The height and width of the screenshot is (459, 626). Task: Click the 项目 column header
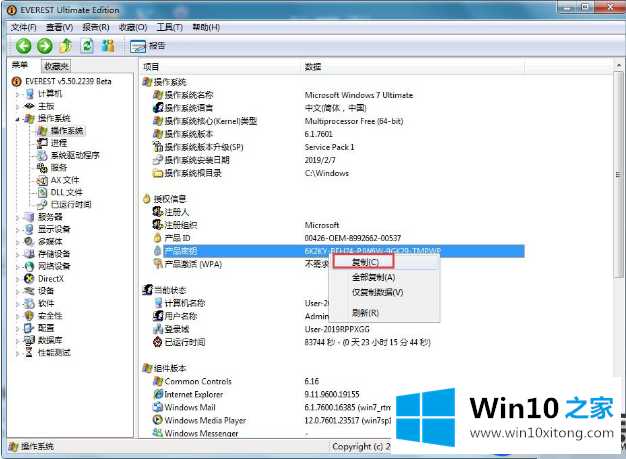coord(220,67)
